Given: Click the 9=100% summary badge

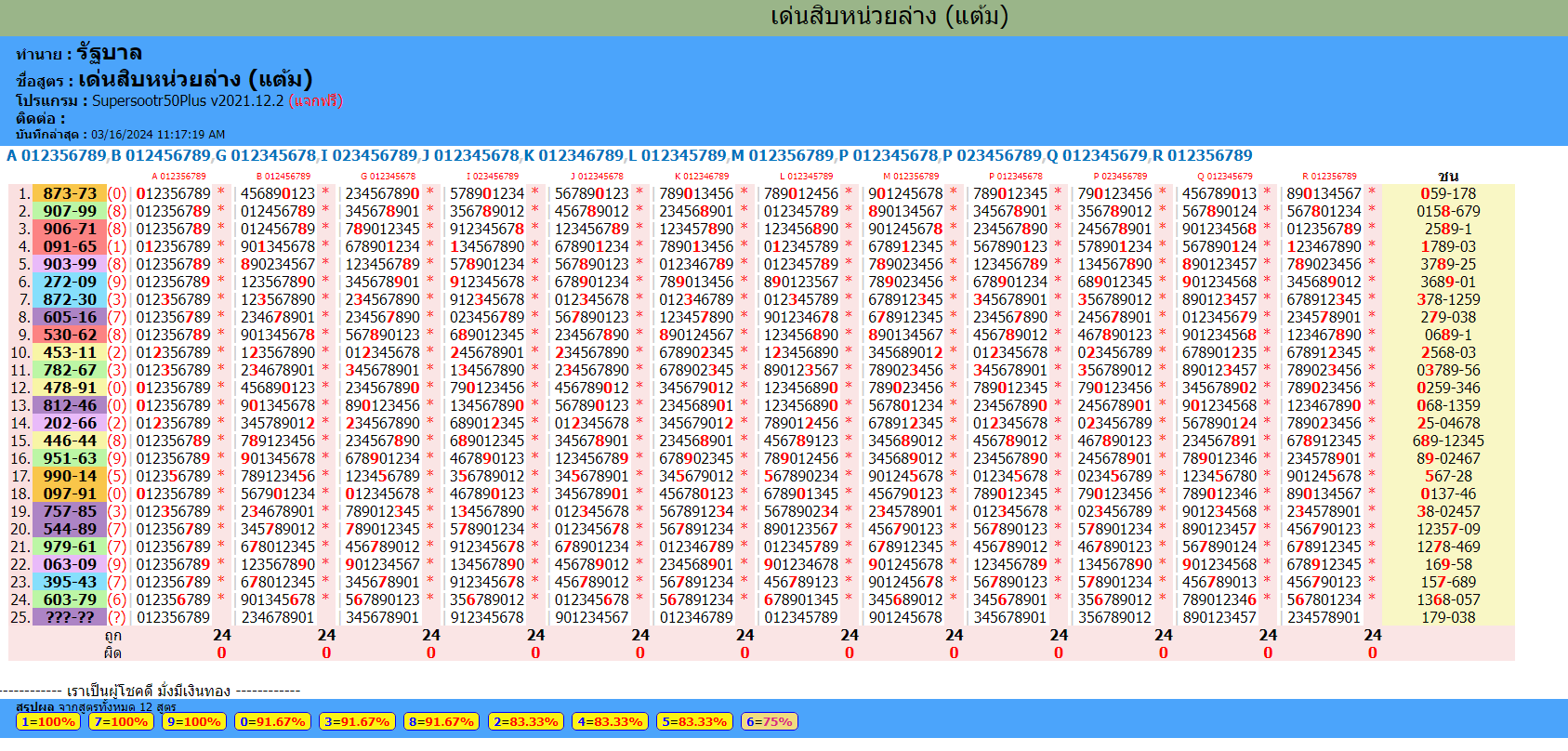Looking at the screenshot, I should (x=194, y=721).
